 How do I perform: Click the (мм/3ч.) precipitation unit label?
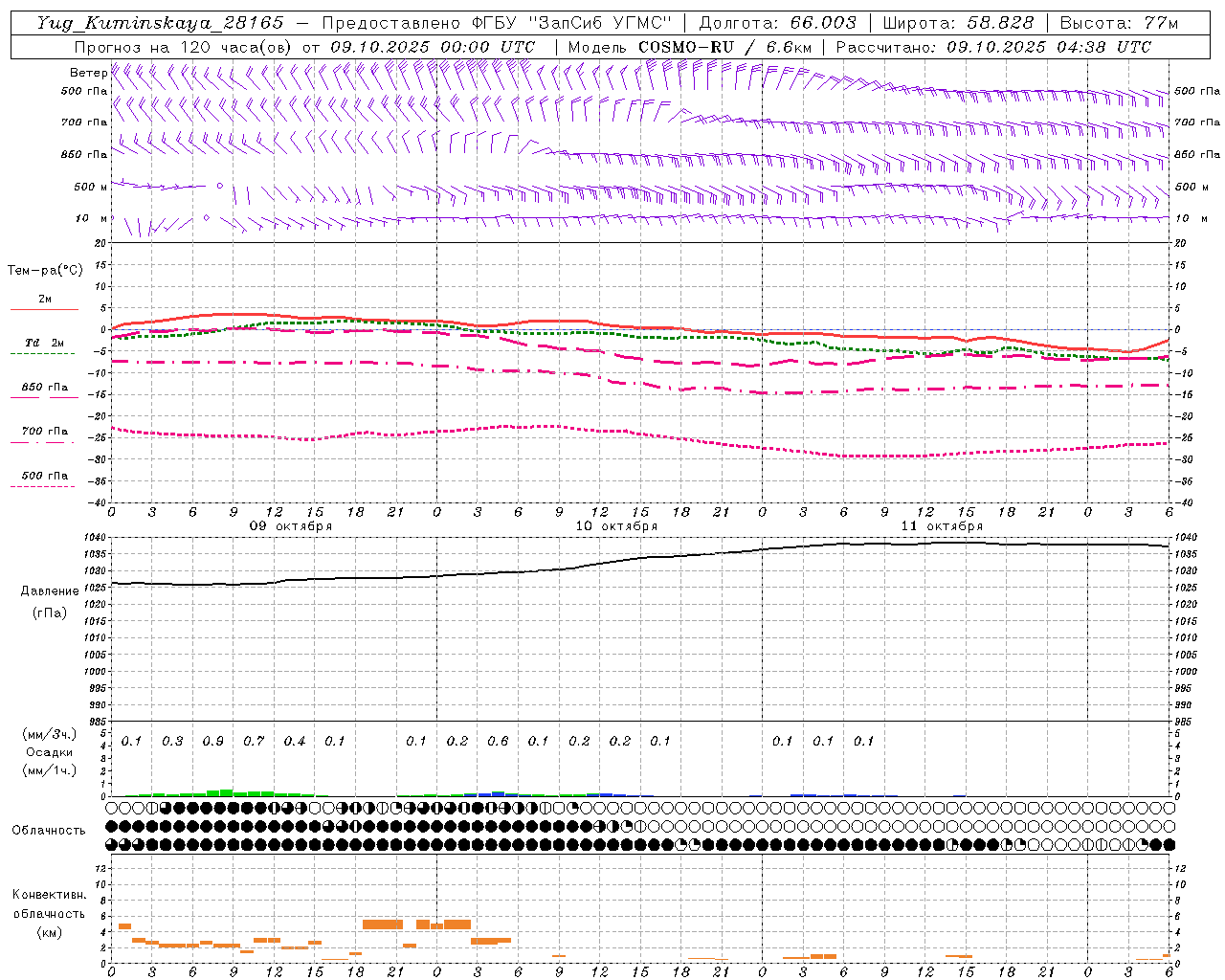coord(49,735)
